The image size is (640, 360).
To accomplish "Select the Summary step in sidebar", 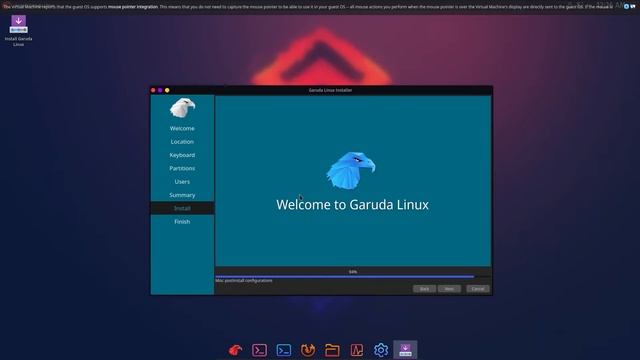I will tap(182, 195).
